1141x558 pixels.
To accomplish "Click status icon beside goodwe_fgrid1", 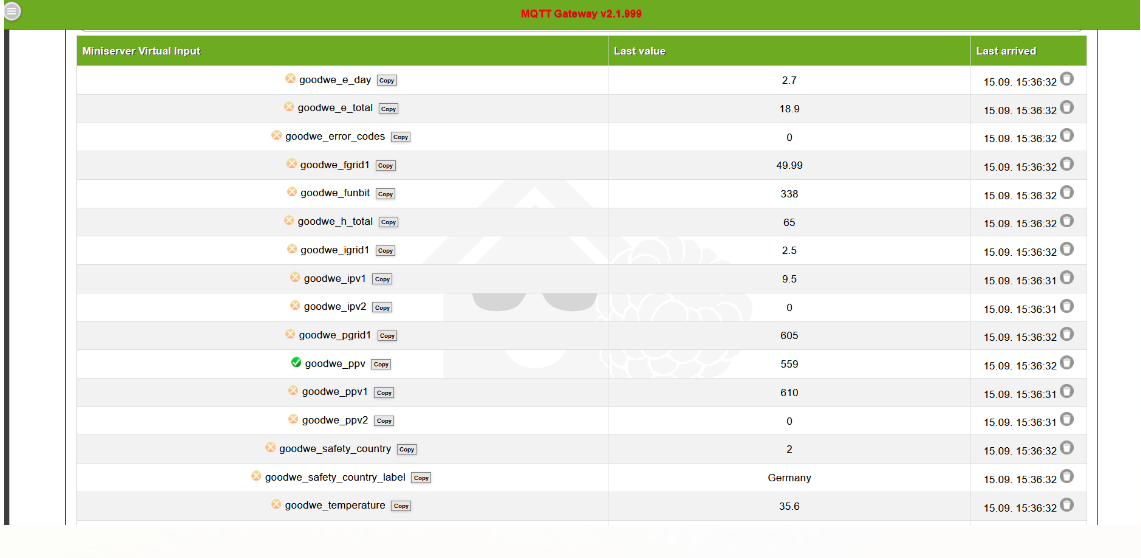I will [x=292, y=164].
